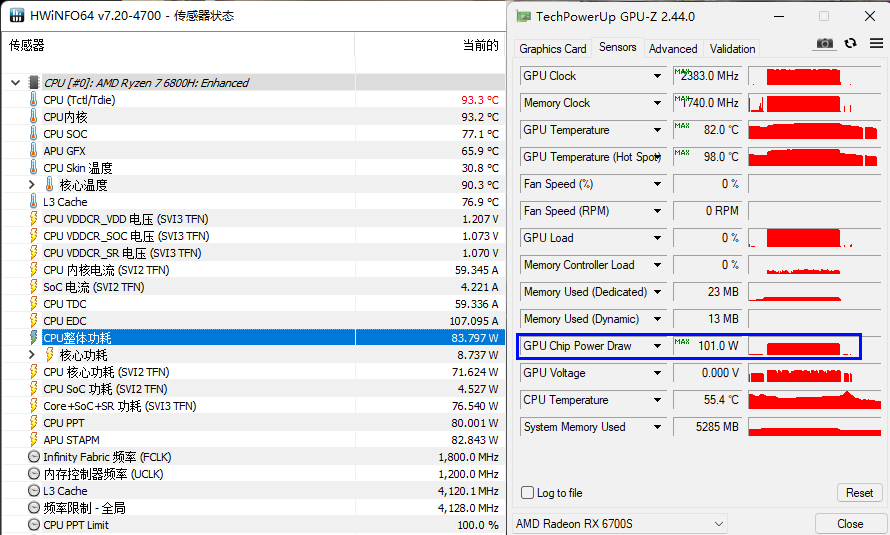Click the Reset button

pos(859,493)
